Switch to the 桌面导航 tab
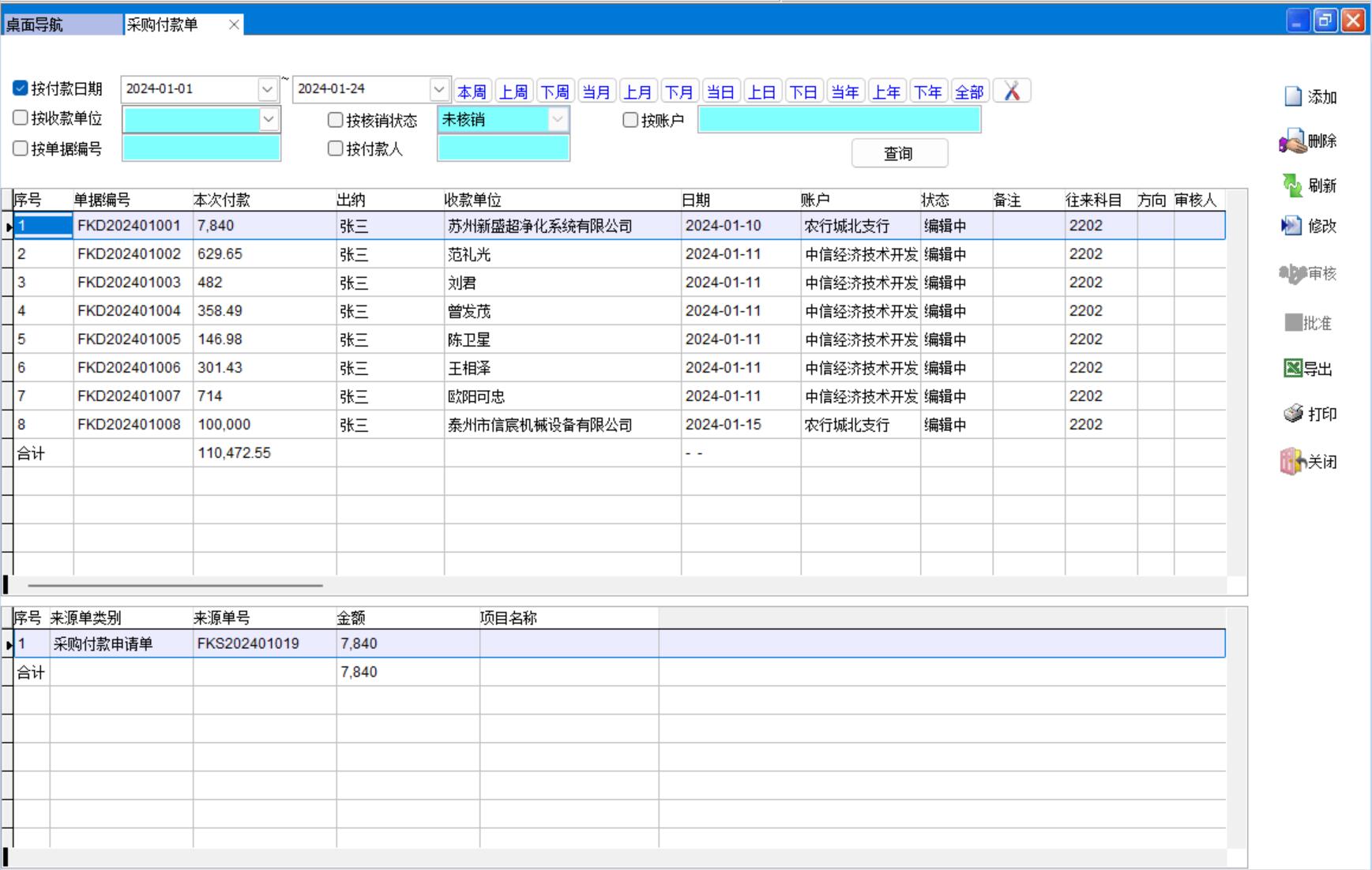The height and width of the screenshot is (870, 1372). (x=62, y=24)
